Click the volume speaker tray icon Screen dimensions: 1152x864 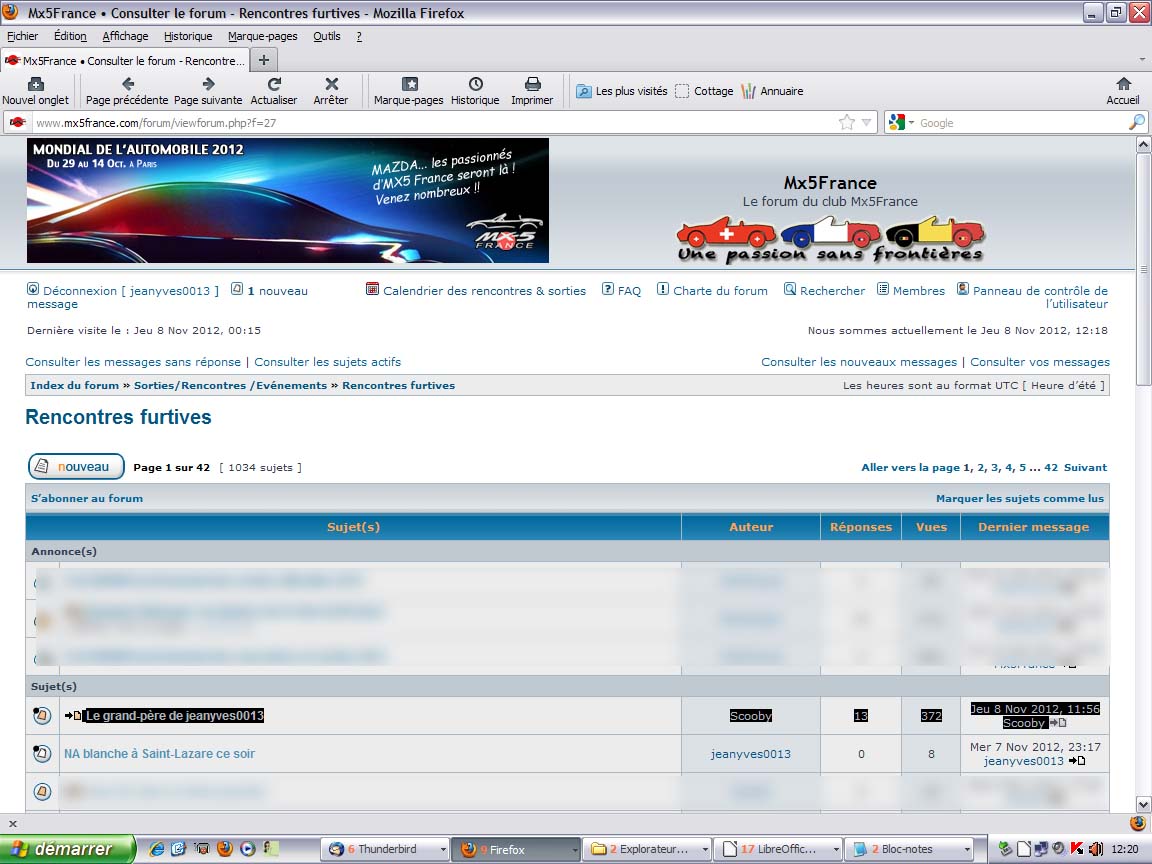[1095, 849]
